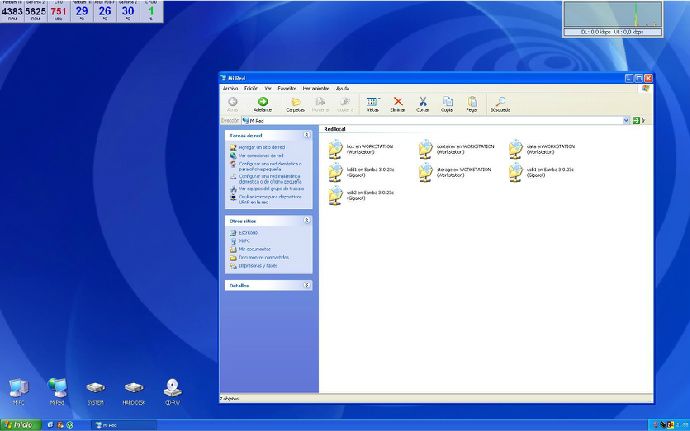
Task: Open the Favoritos menu
Action: pyautogui.click(x=287, y=88)
